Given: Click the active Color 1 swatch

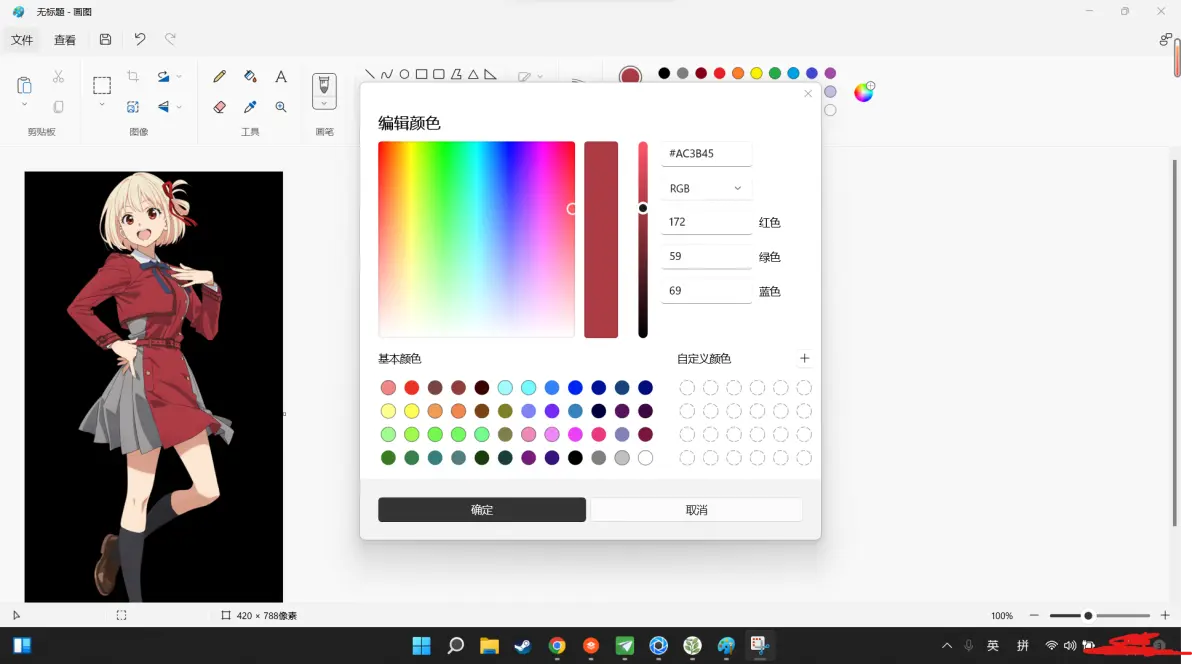Looking at the screenshot, I should [630, 75].
